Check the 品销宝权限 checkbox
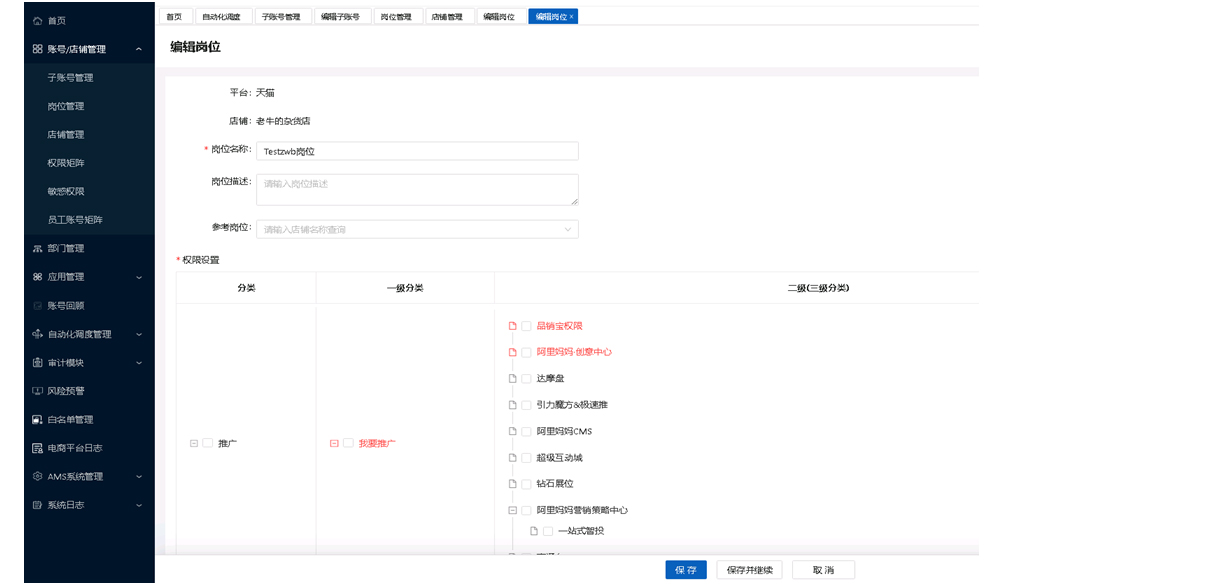The height and width of the screenshot is (585, 1205). 526,326
